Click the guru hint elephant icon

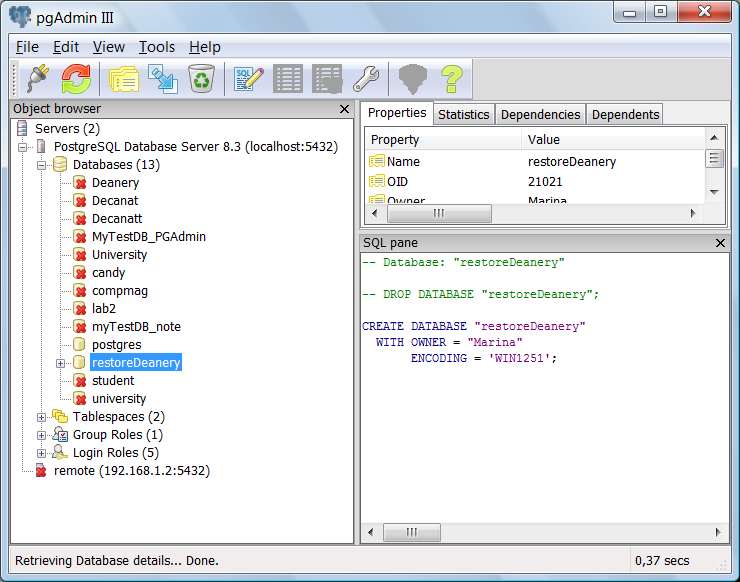click(x=413, y=79)
